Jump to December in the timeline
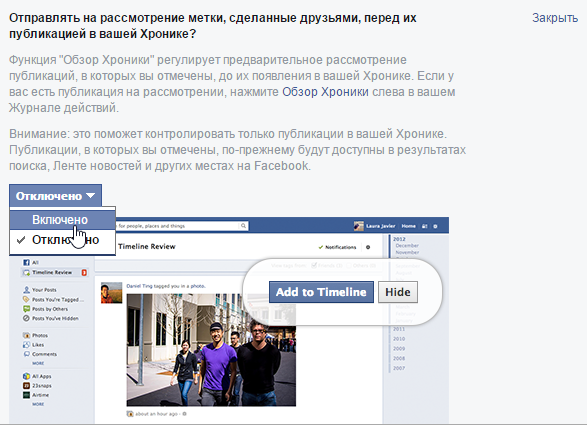 point(407,246)
